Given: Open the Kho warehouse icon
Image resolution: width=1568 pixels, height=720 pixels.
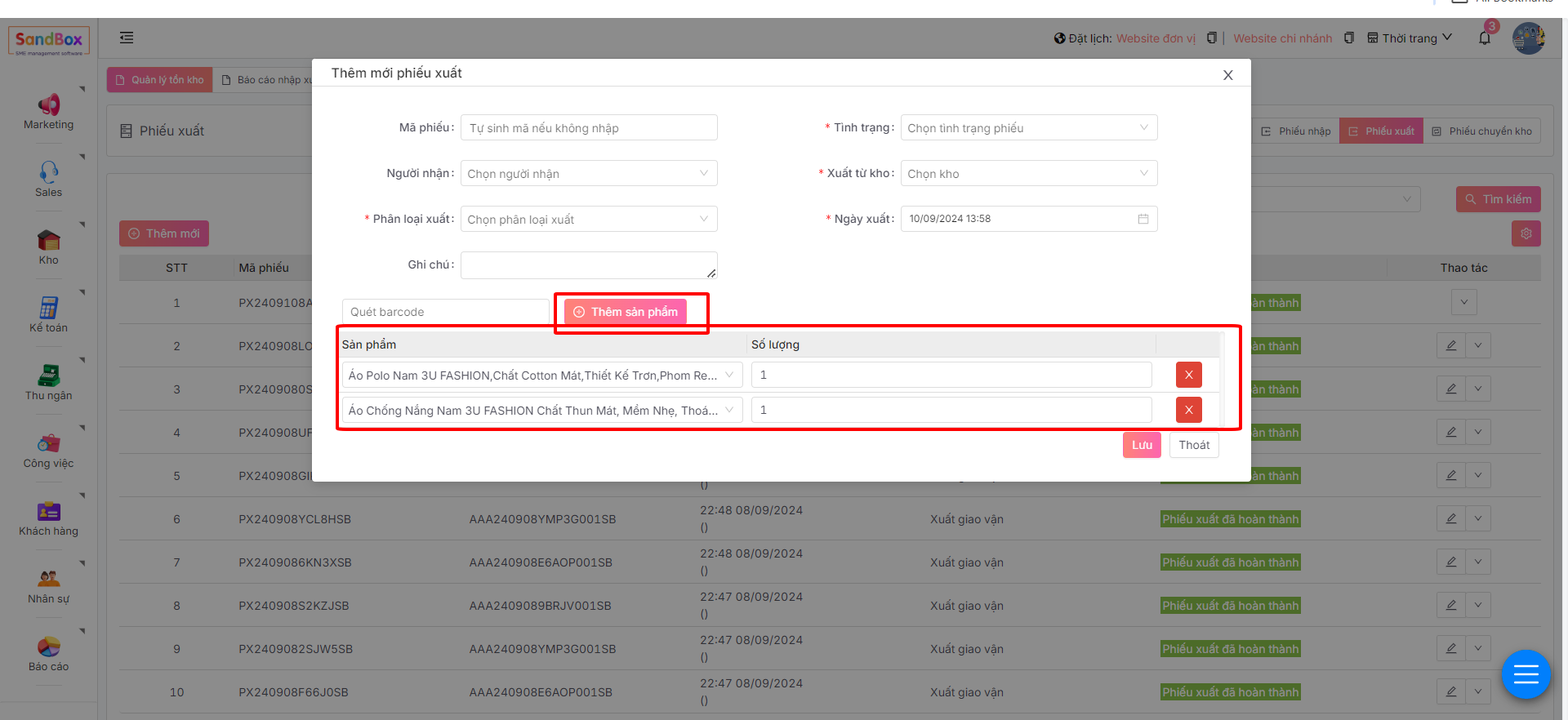Looking at the screenshot, I should (48, 240).
